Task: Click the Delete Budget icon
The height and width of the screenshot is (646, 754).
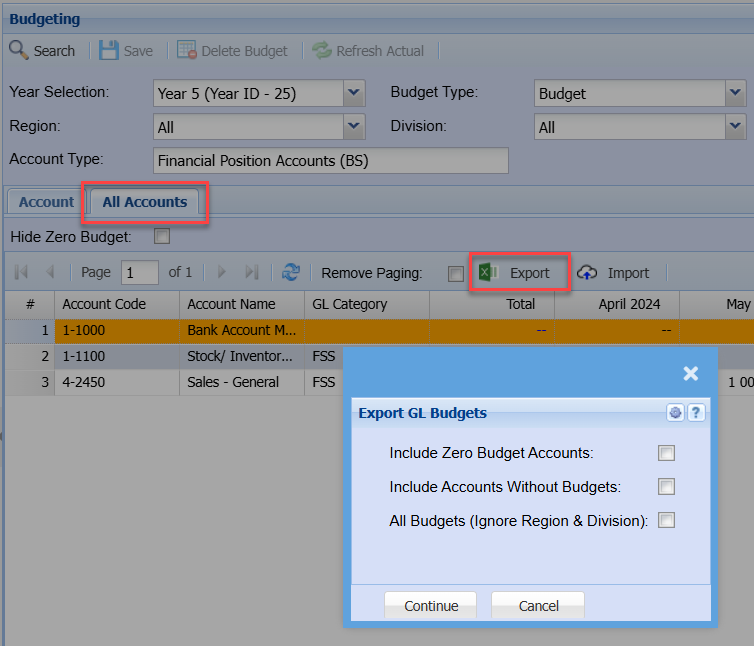Action: pos(187,50)
